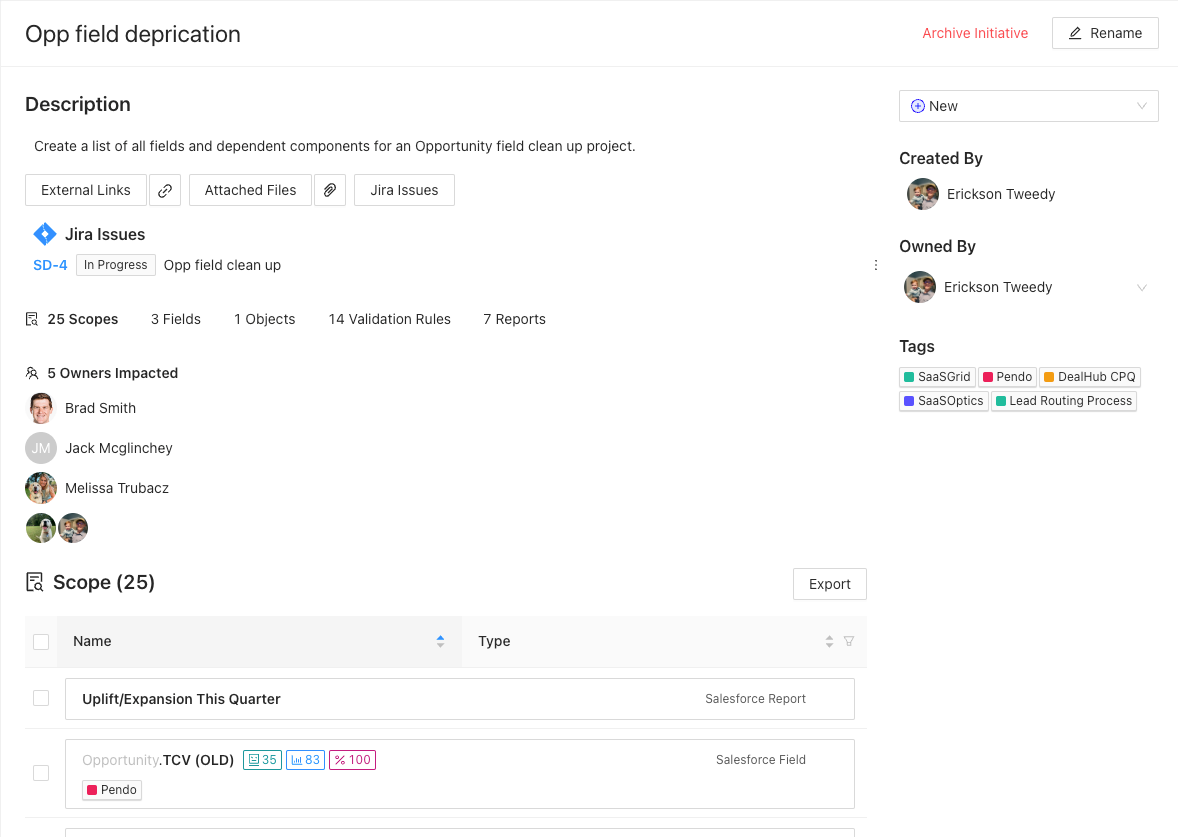1178x837 pixels.
Task: Click the Scope bookmark icon near Scope heading
Action: click(33, 582)
